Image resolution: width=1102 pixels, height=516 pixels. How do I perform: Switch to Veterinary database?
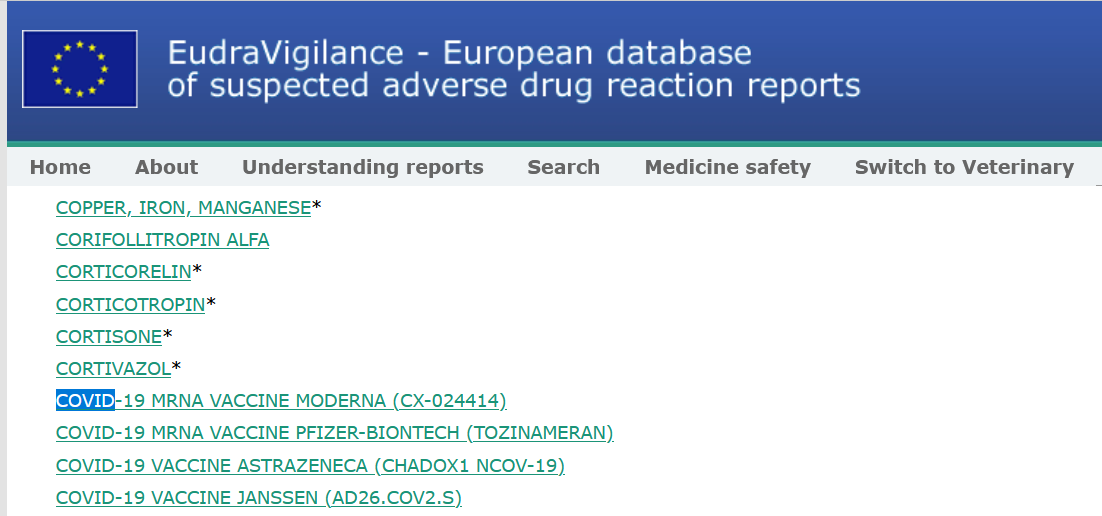[964, 167]
